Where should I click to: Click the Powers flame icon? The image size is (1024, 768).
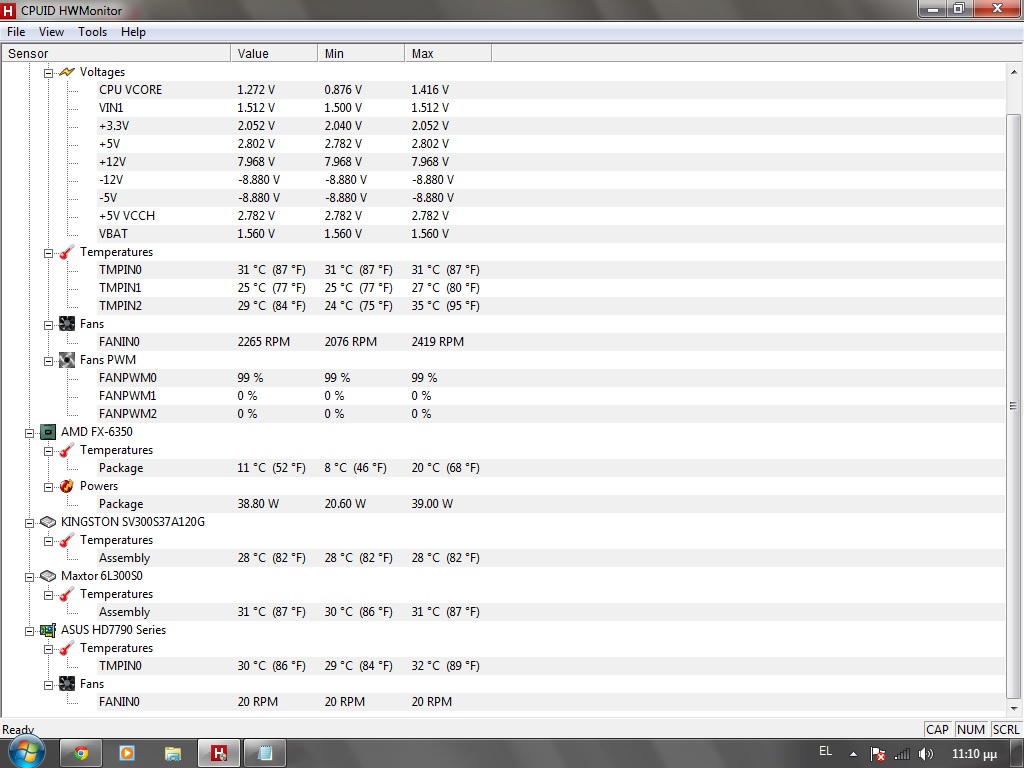coord(67,486)
